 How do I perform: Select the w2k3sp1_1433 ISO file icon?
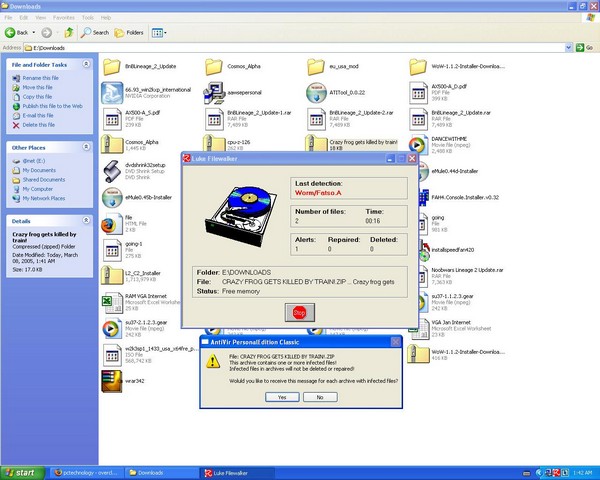click(112, 355)
